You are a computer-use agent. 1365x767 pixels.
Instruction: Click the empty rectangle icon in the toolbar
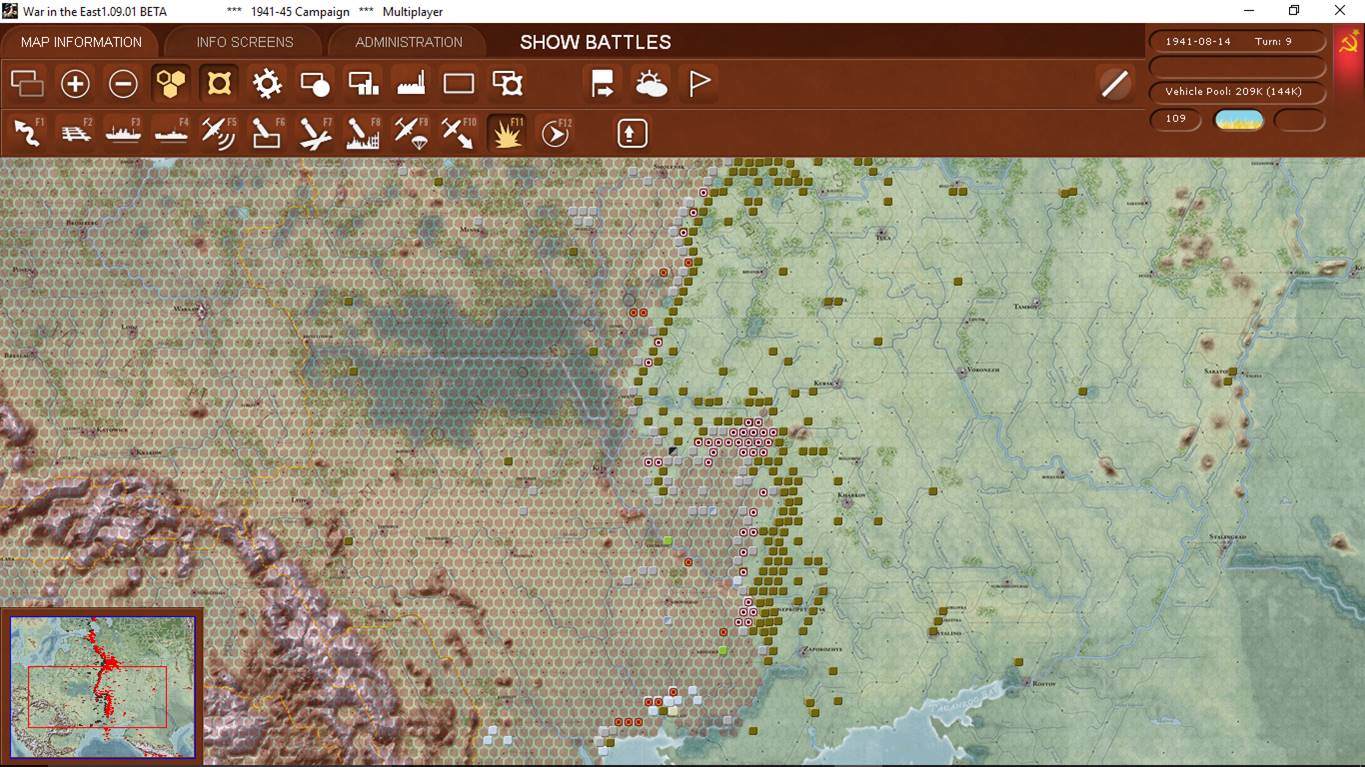coord(459,84)
